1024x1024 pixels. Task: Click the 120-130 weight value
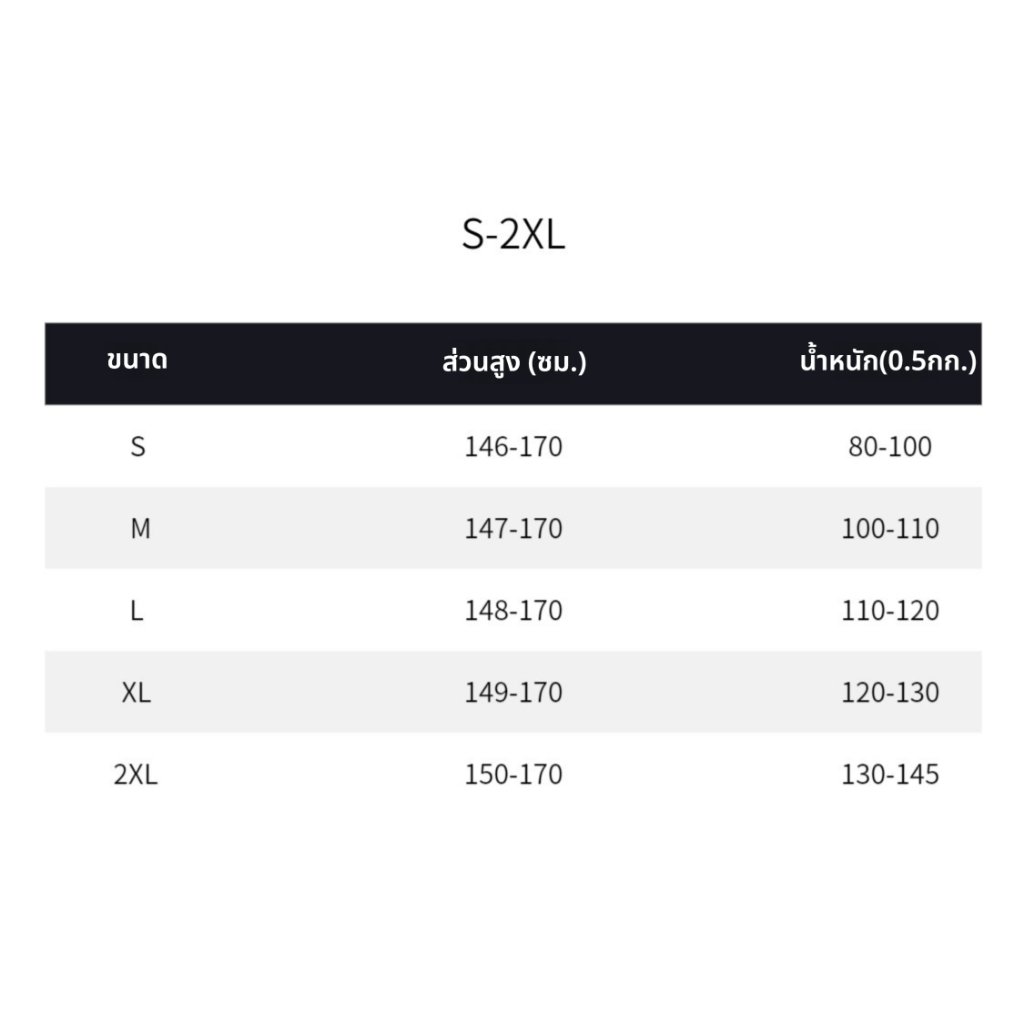click(x=890, y=692)
